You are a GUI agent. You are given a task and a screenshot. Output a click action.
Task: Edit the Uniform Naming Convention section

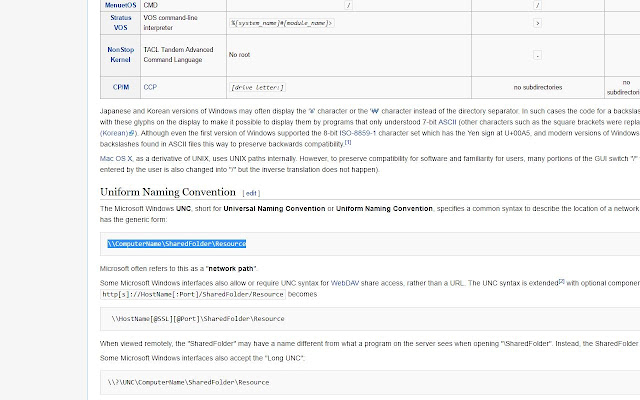click(x=252, y=192)
